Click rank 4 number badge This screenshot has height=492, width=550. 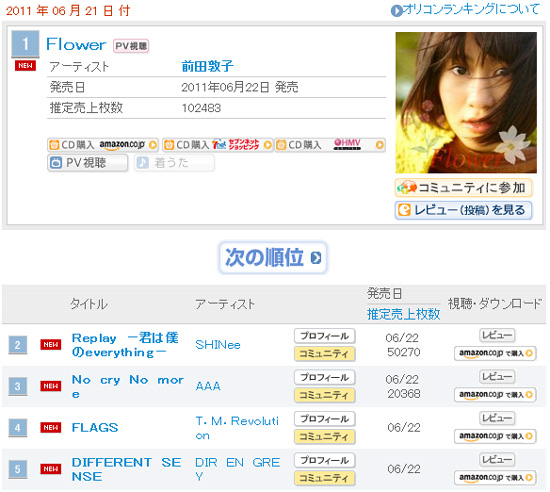[x=18, y=428]
